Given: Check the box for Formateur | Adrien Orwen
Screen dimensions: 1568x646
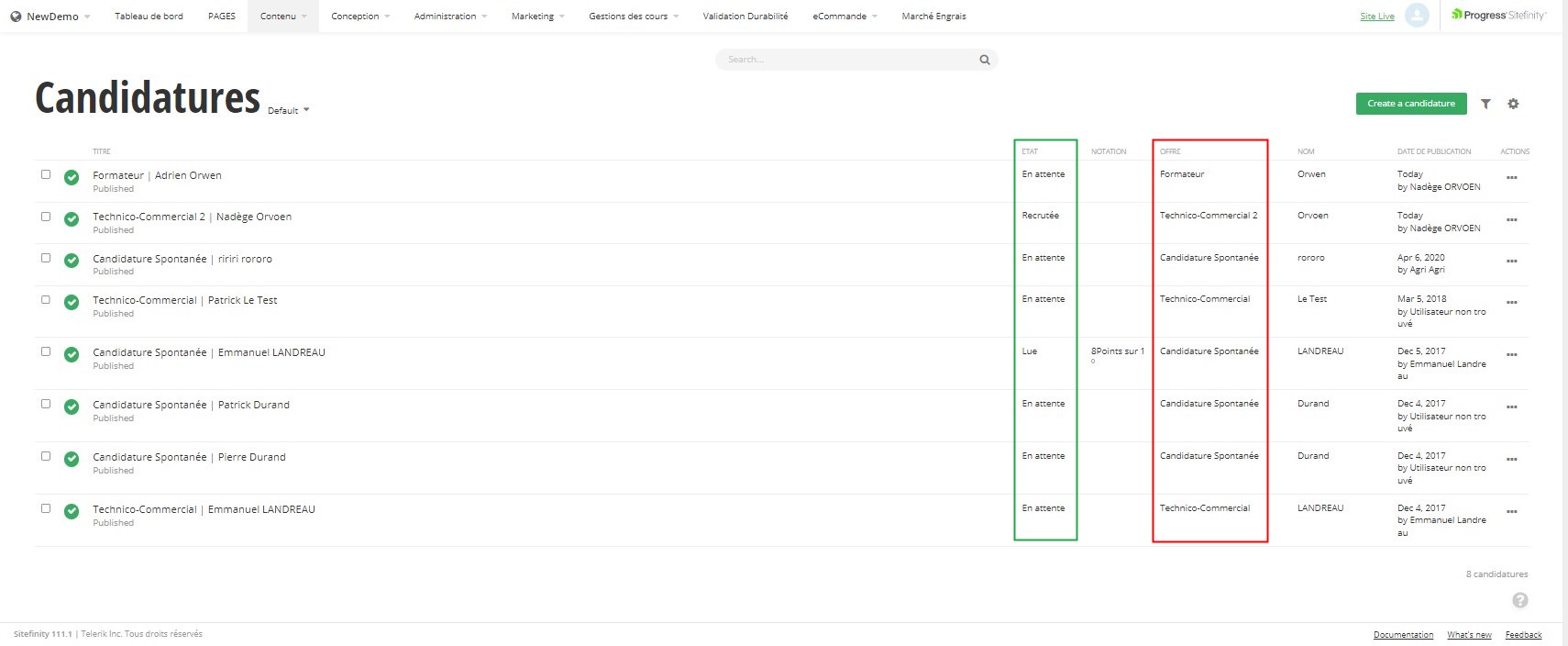Looking at the screenshot, I should (46, 174).
